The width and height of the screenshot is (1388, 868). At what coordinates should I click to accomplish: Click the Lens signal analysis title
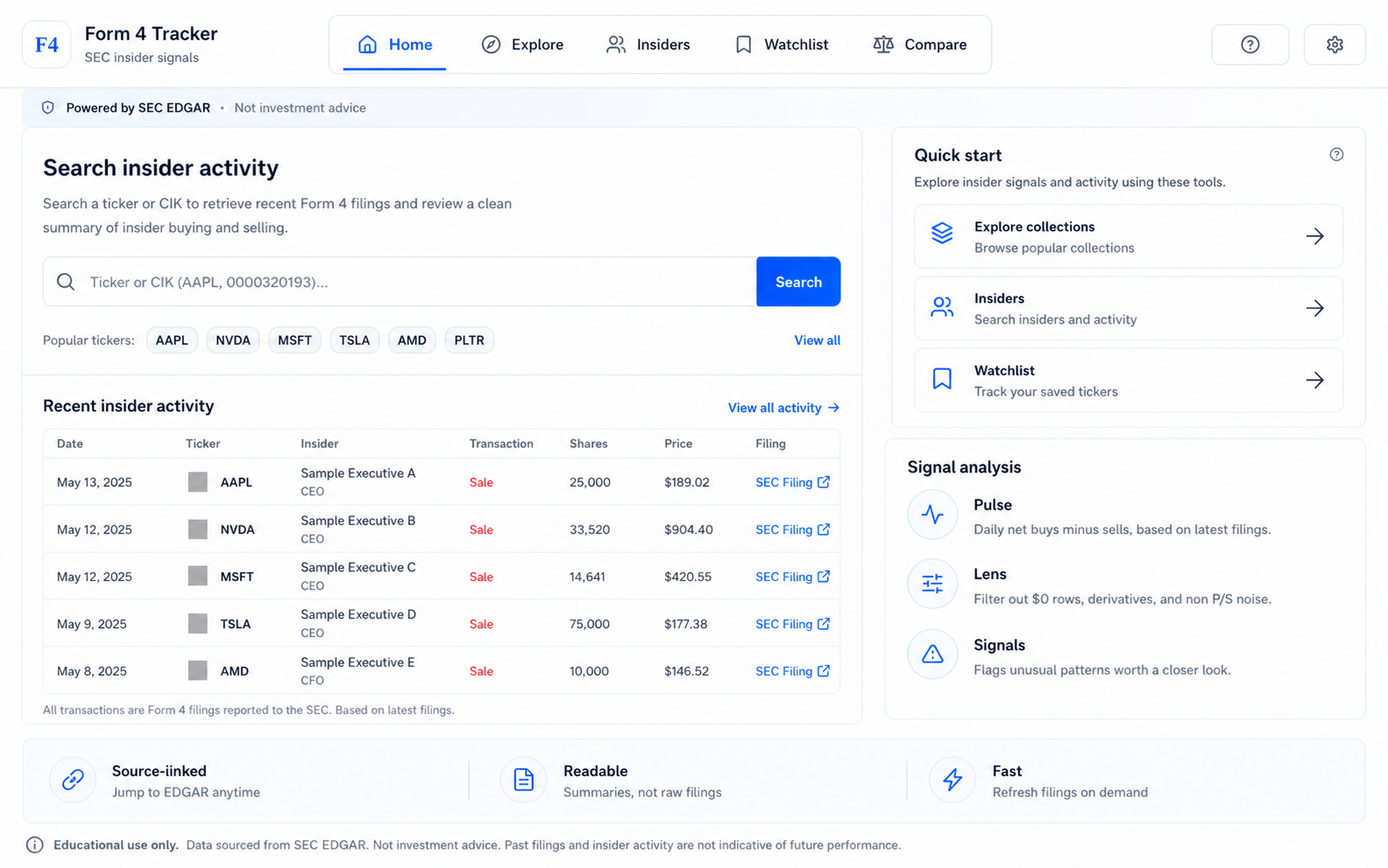[x=990, y=574]
